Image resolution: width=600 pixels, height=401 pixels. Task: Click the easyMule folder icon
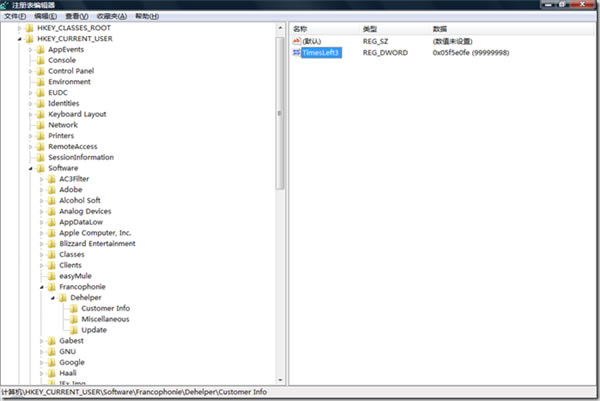pyautogui.click(x=52, y=276)
